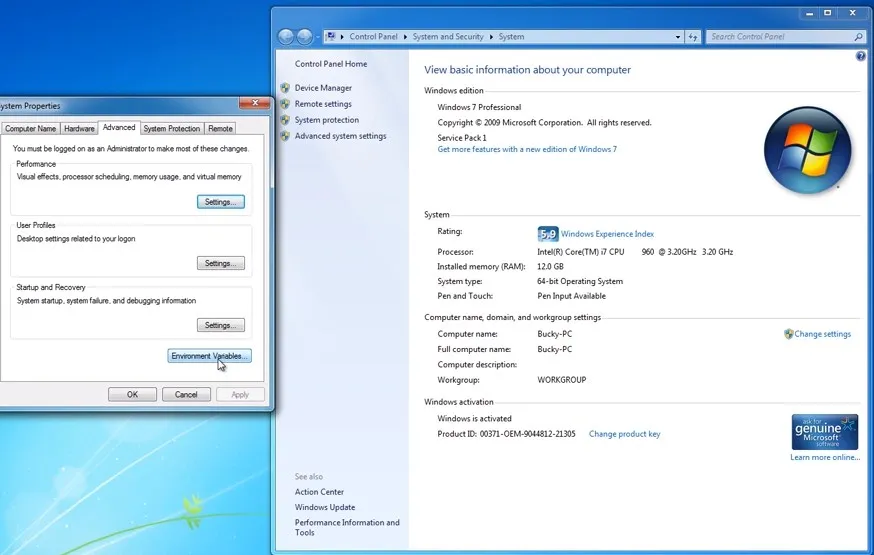
Task: Click the 12.0 GB installed memory value
Action: [550, 267]
